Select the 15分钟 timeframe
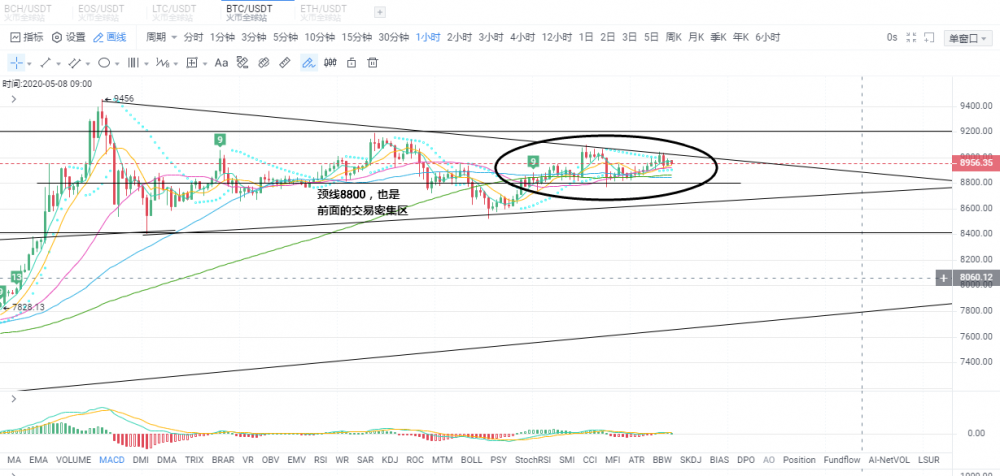 pos(356,37)
